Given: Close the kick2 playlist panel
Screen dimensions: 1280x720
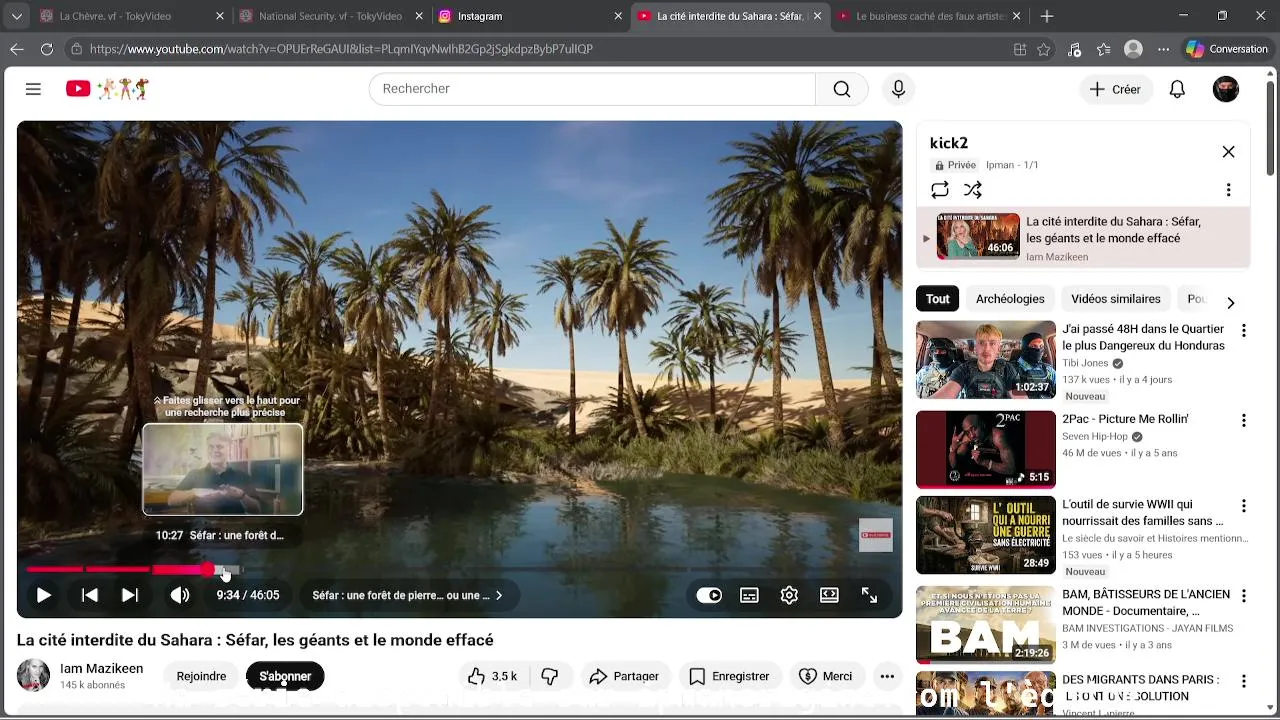Looking at the screenshot, I should pyautogui.click(x=1228, y=152).
